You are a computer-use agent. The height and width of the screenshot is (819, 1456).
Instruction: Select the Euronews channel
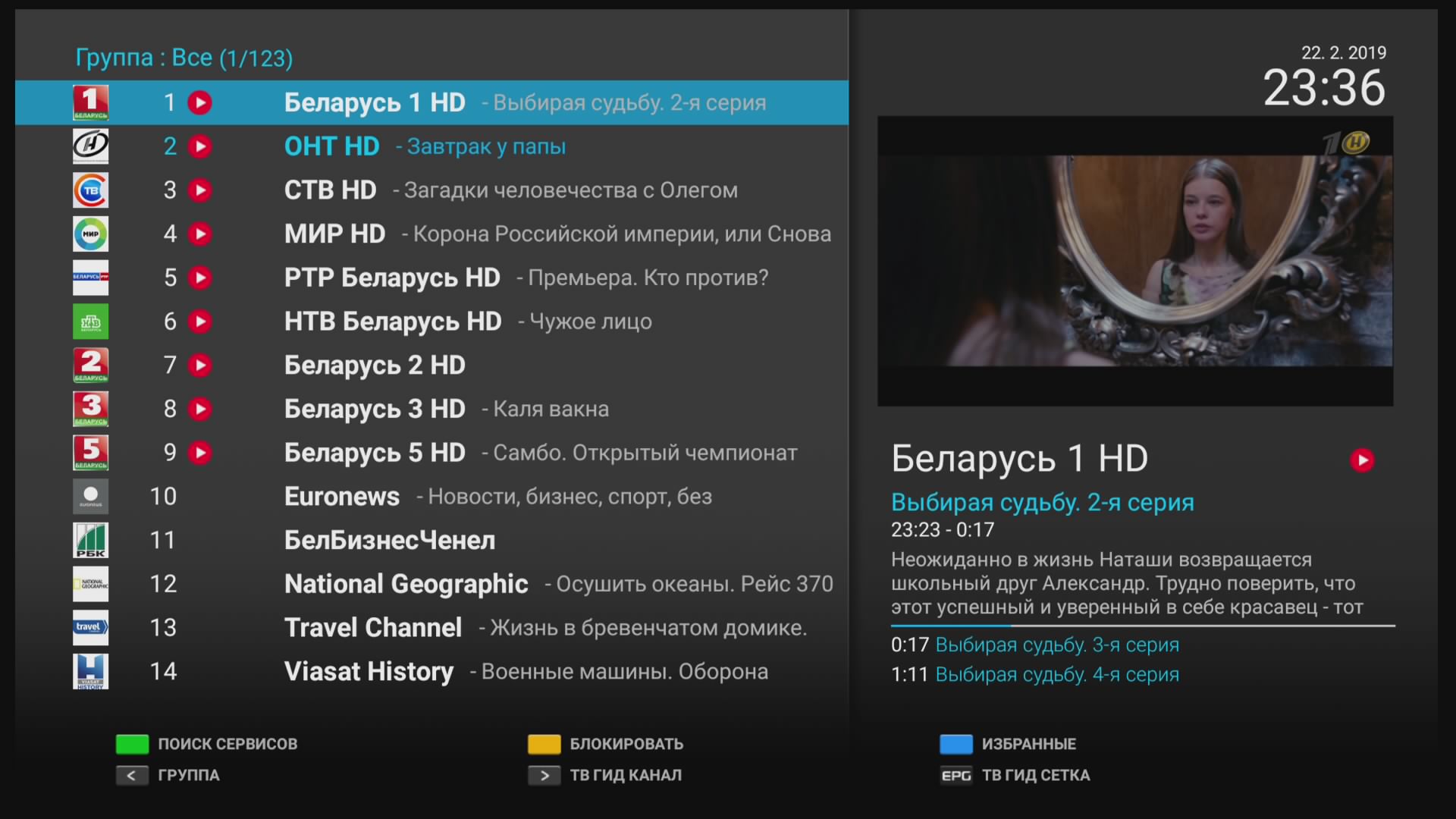[431, 497]
